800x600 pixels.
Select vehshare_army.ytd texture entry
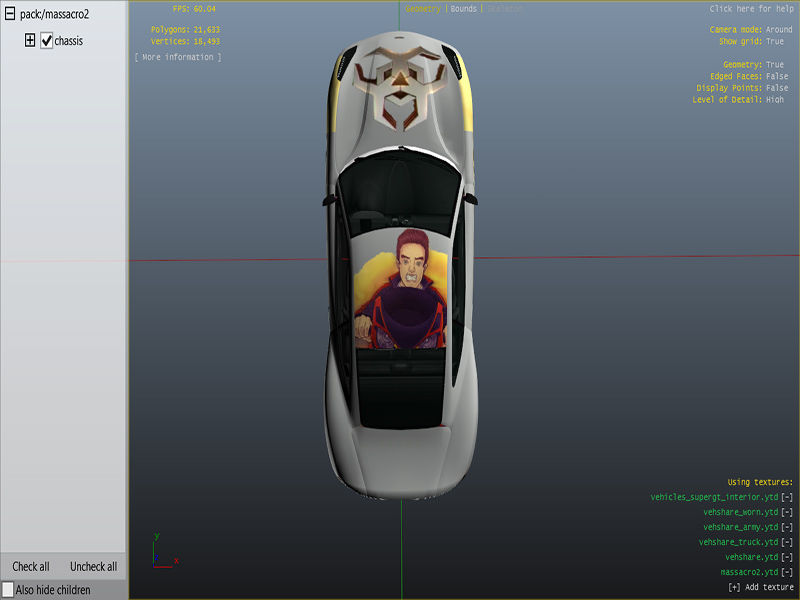(741, 527)
